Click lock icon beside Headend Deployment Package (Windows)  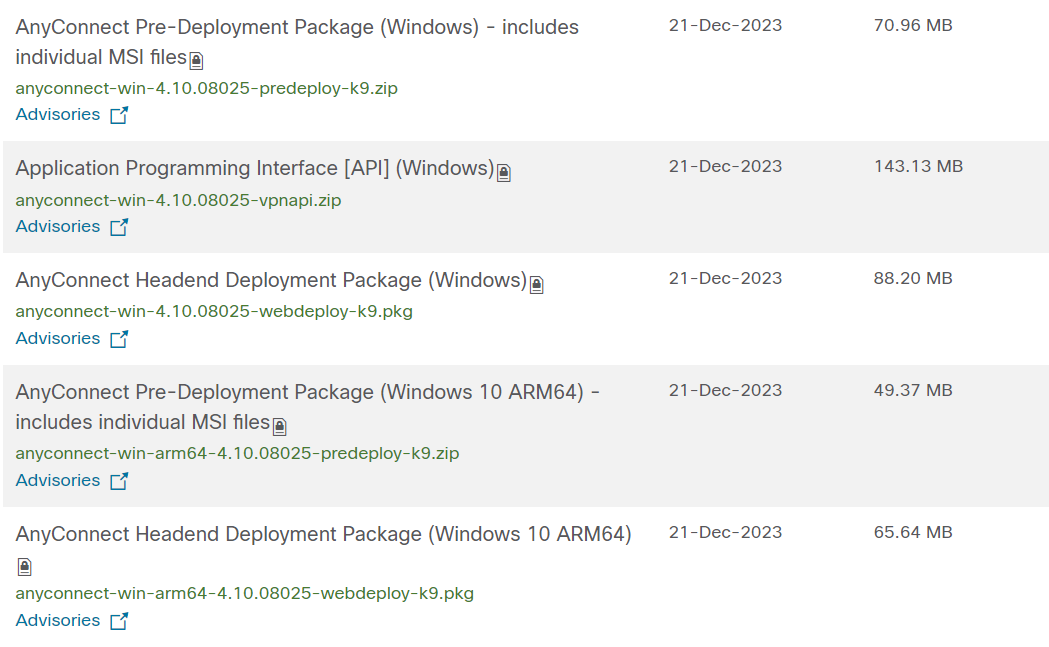pyautogui.click(x=537, y=285)
